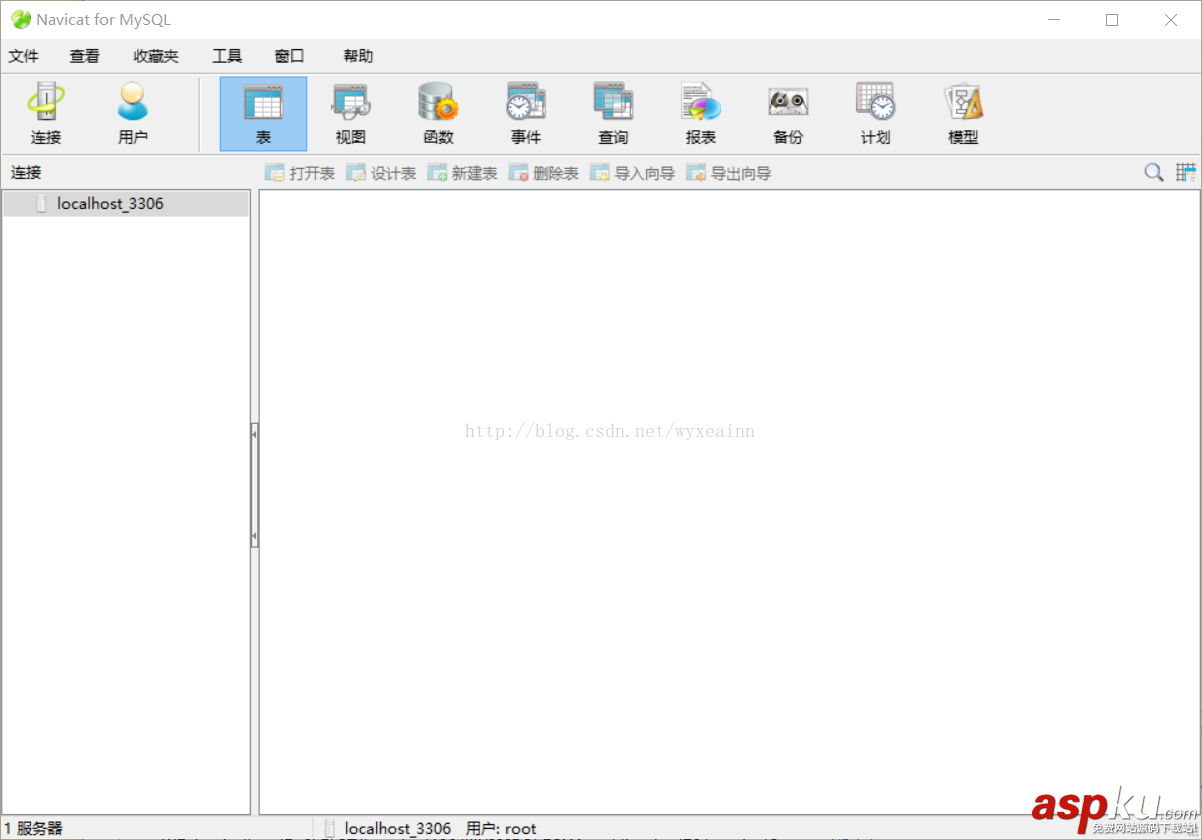Screen dimensions: 1202x840
Task: Open the 函数 (Function) toolbar icon
Action: point(438,114)
